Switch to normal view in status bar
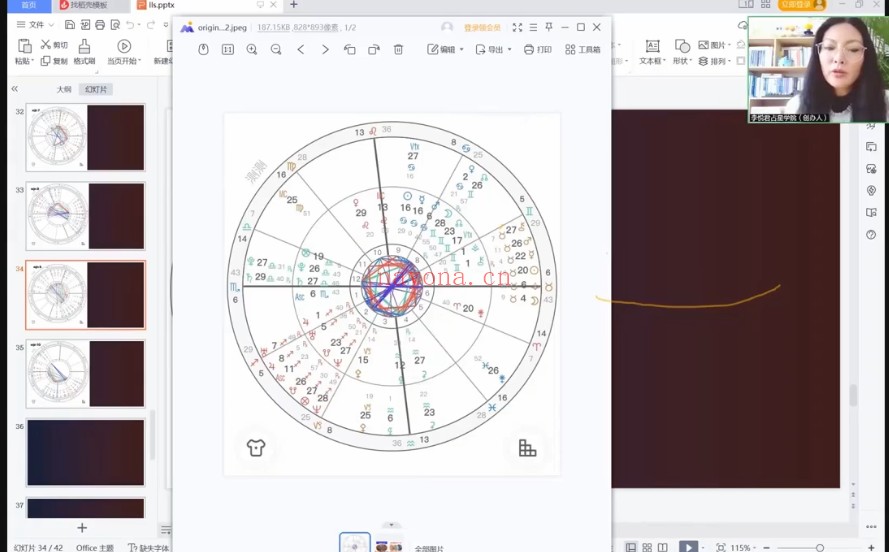Viewport: 889px width, 552px height. [x=630, y=547]
